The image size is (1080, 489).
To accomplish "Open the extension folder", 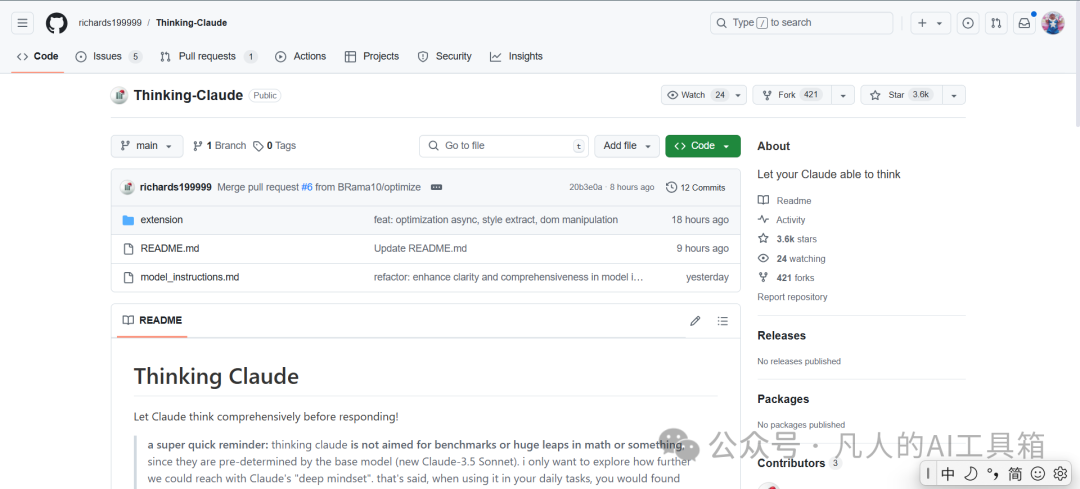I will tap(161, 220).
